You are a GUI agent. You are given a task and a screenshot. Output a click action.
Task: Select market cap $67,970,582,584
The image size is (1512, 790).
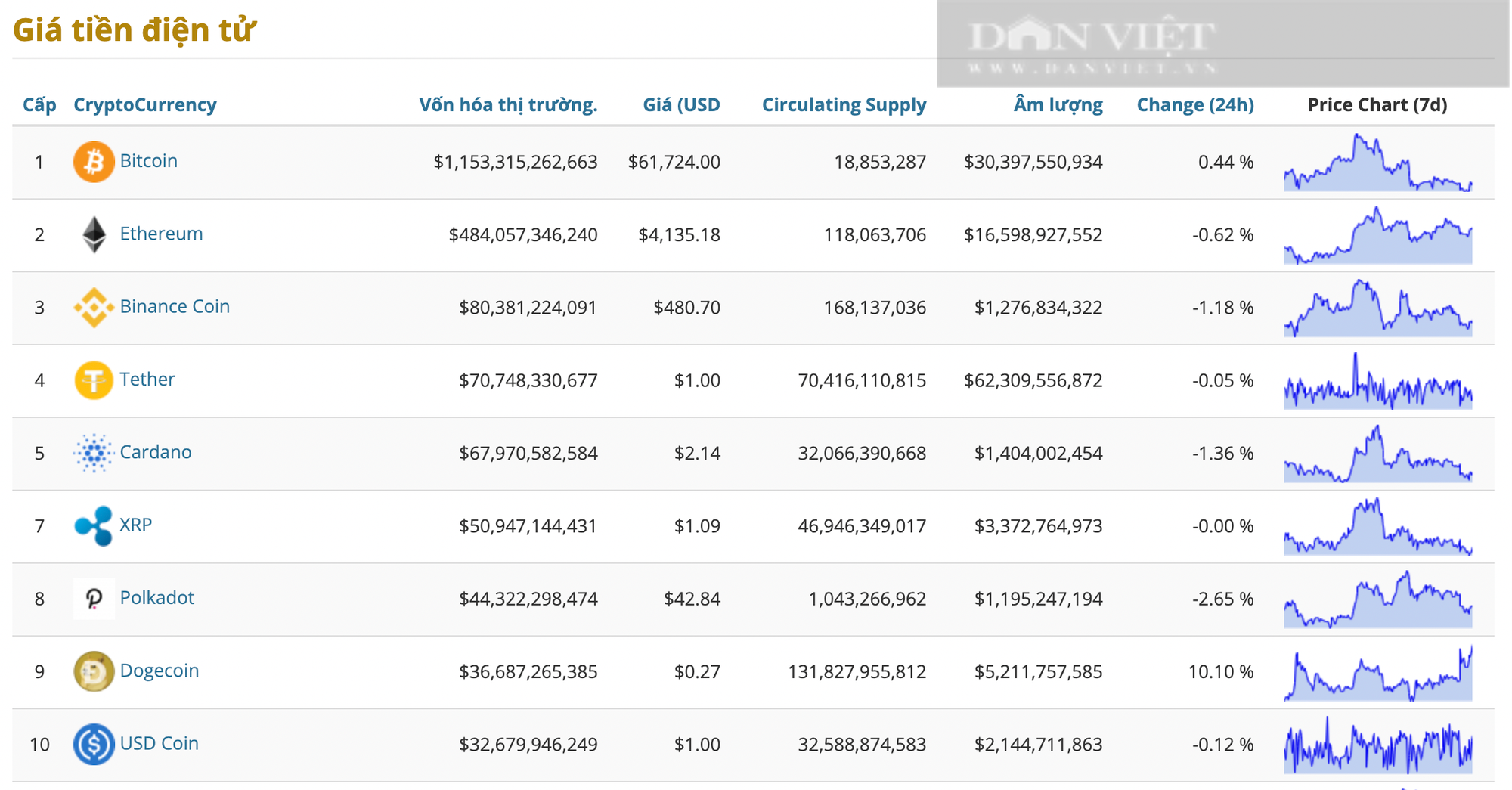click(528, 454)
